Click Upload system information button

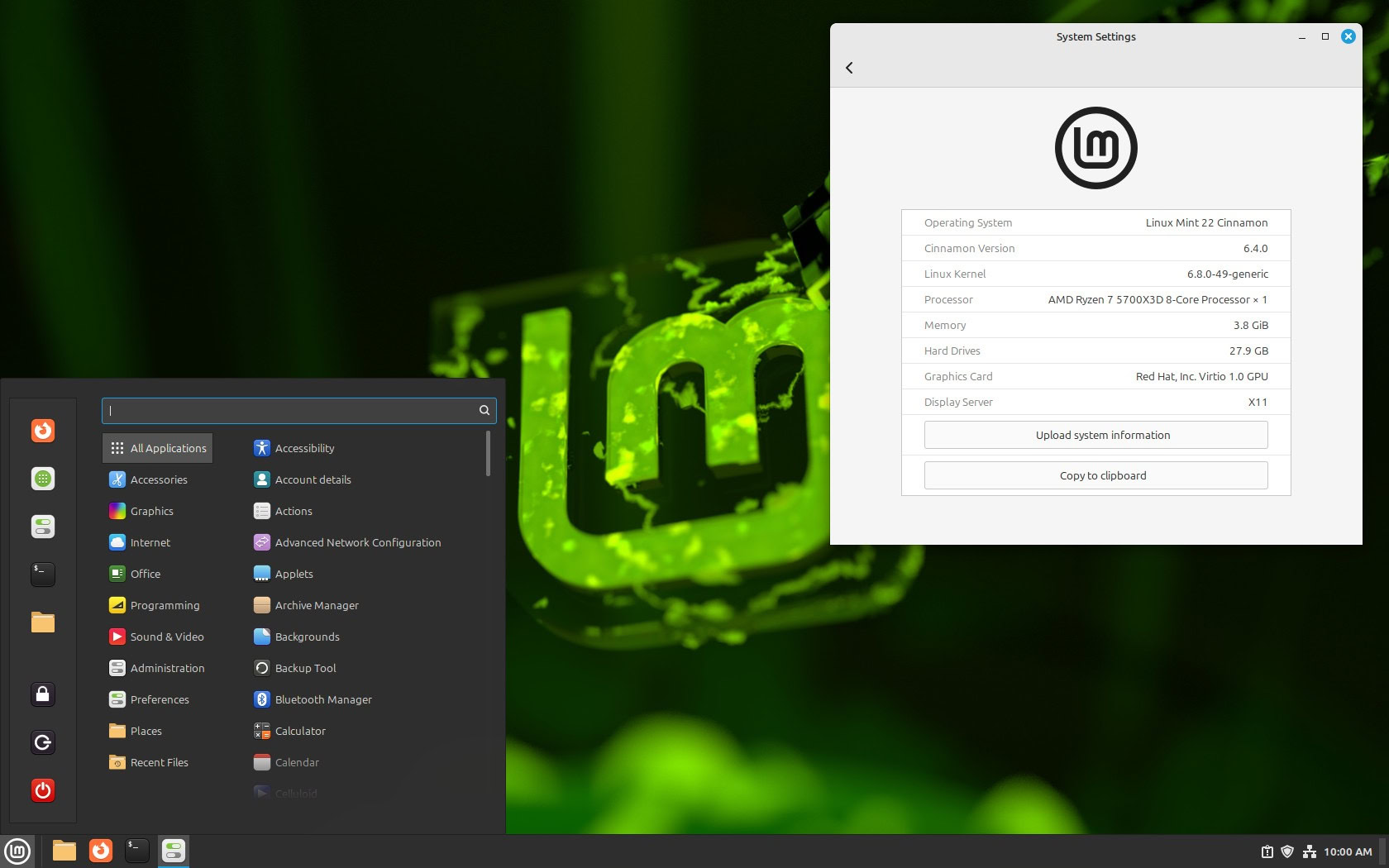coord(1095,435)
